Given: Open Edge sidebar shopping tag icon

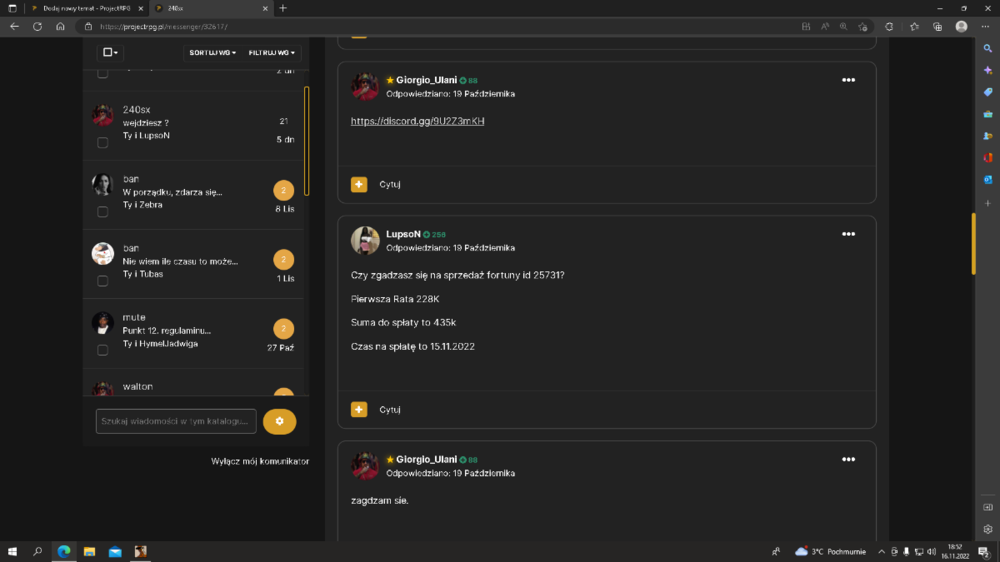Looking at the screenshot, I should 988,92.
